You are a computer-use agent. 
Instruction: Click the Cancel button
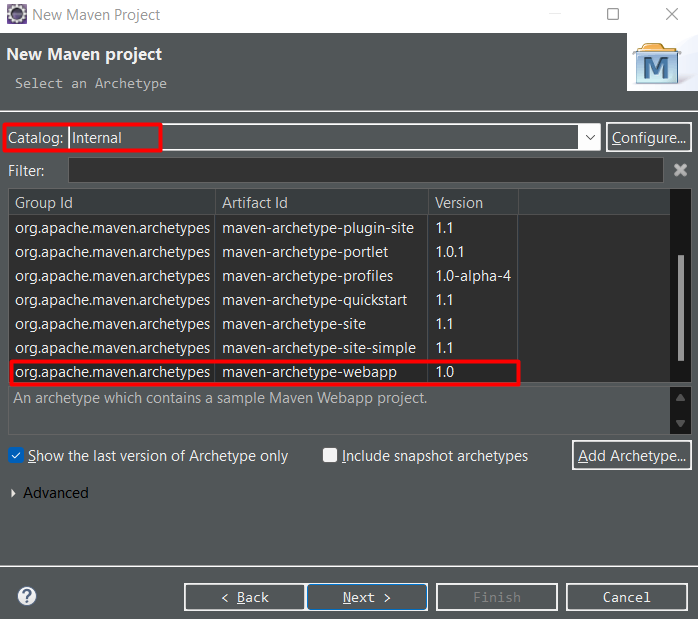pyautogui.click(x=627, y=597)
